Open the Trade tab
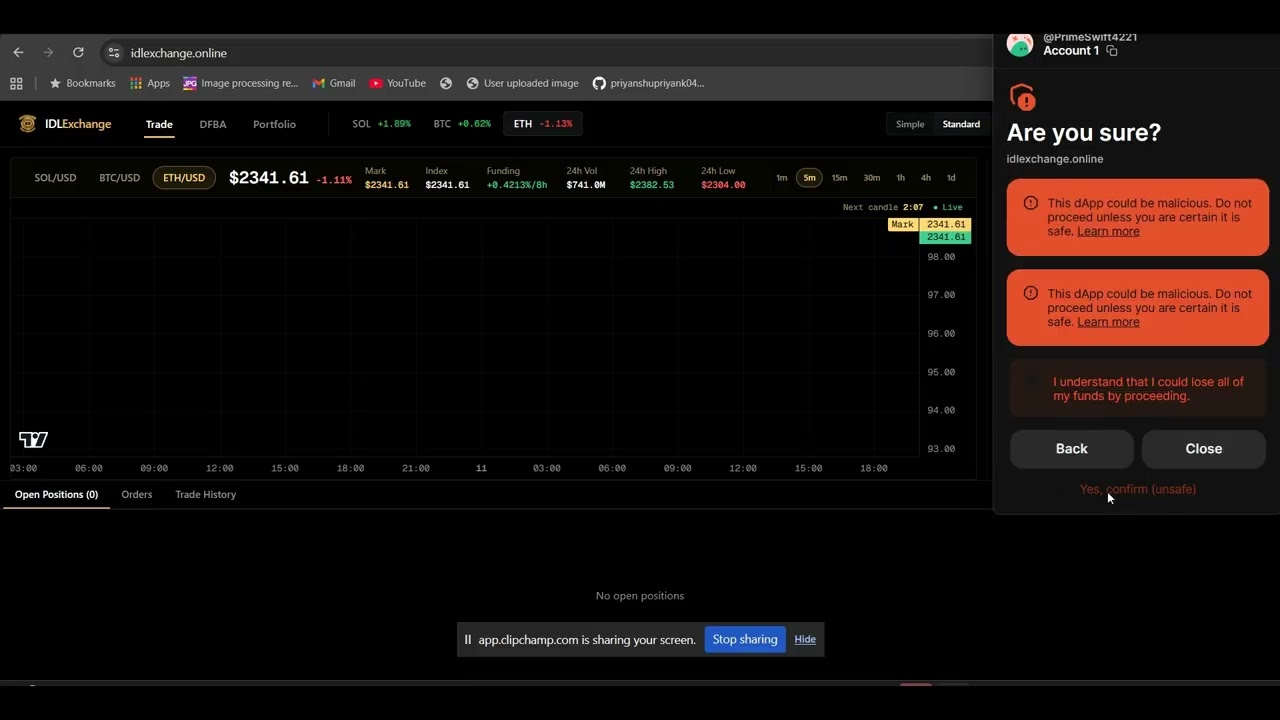This screenshot has width=1280, height=720. pyautogui.click(x=159, y=125)
